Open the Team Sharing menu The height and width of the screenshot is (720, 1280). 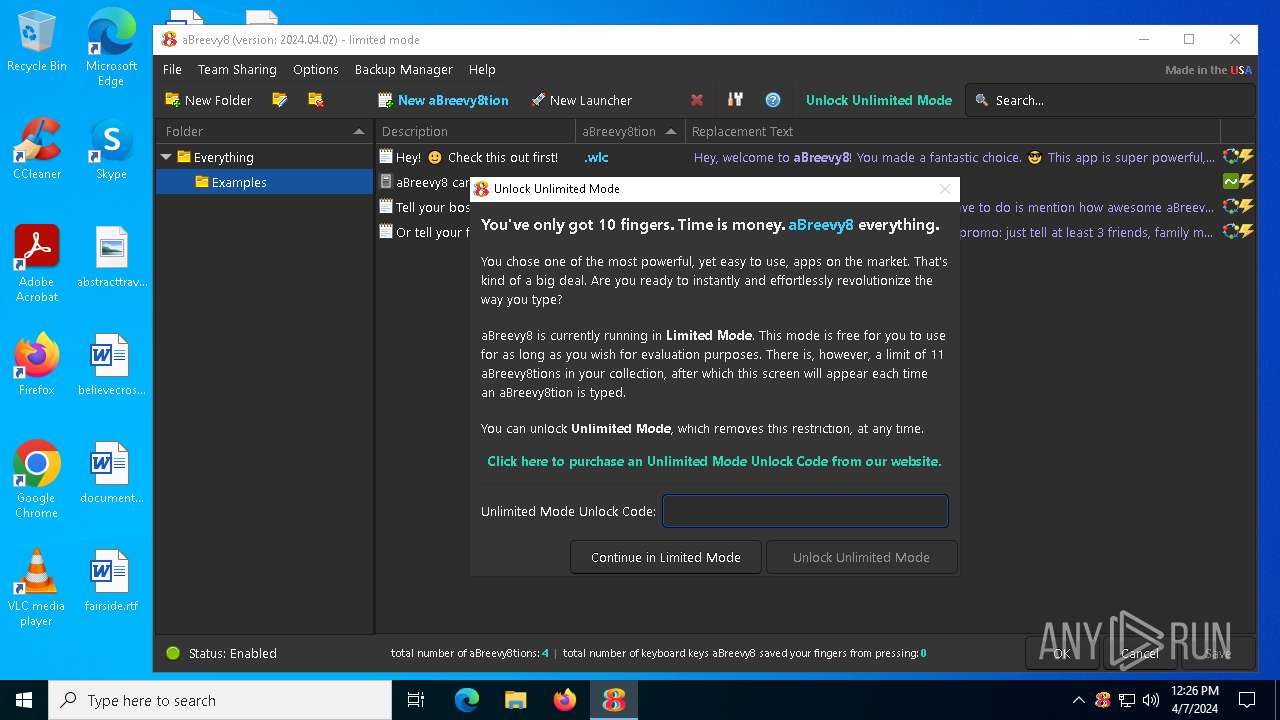pos(237,69)
